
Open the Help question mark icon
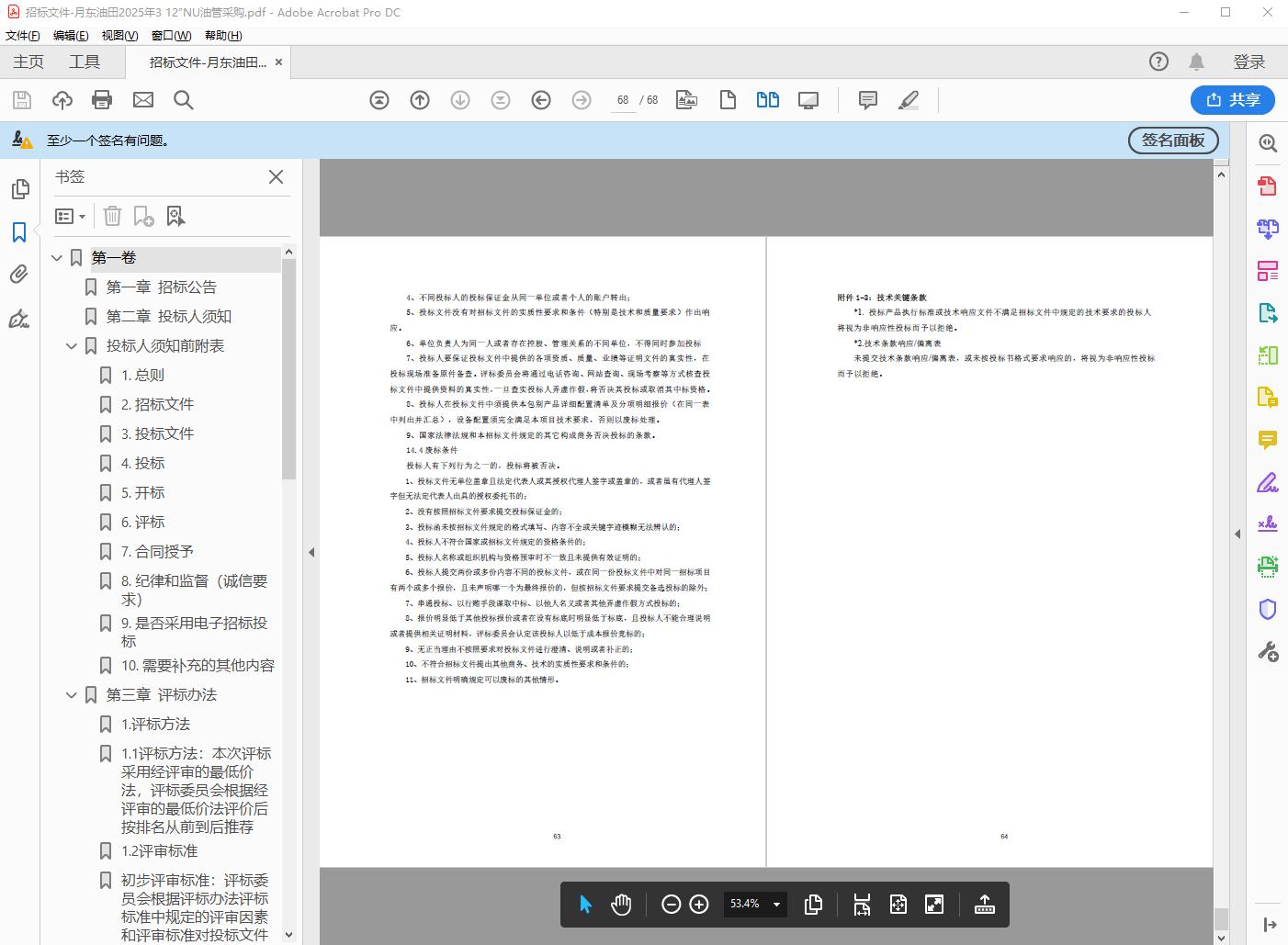point(1159,62)
